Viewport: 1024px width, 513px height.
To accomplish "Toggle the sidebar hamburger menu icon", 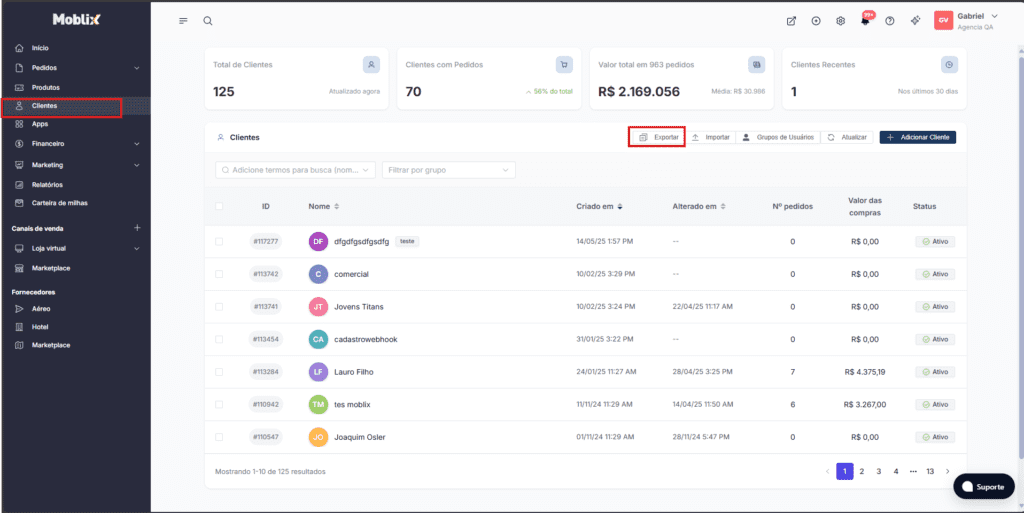I will (183, 21).
